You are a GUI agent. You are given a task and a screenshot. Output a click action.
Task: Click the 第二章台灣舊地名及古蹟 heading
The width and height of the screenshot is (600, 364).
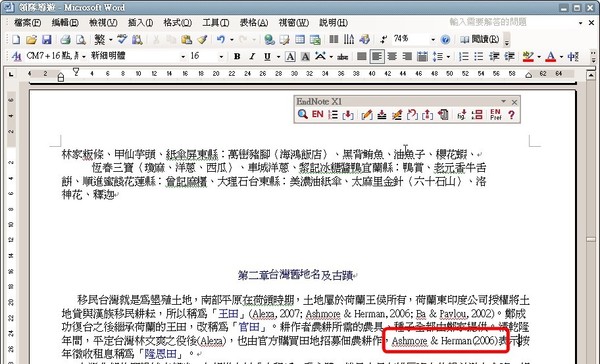(x=295, y=275)
